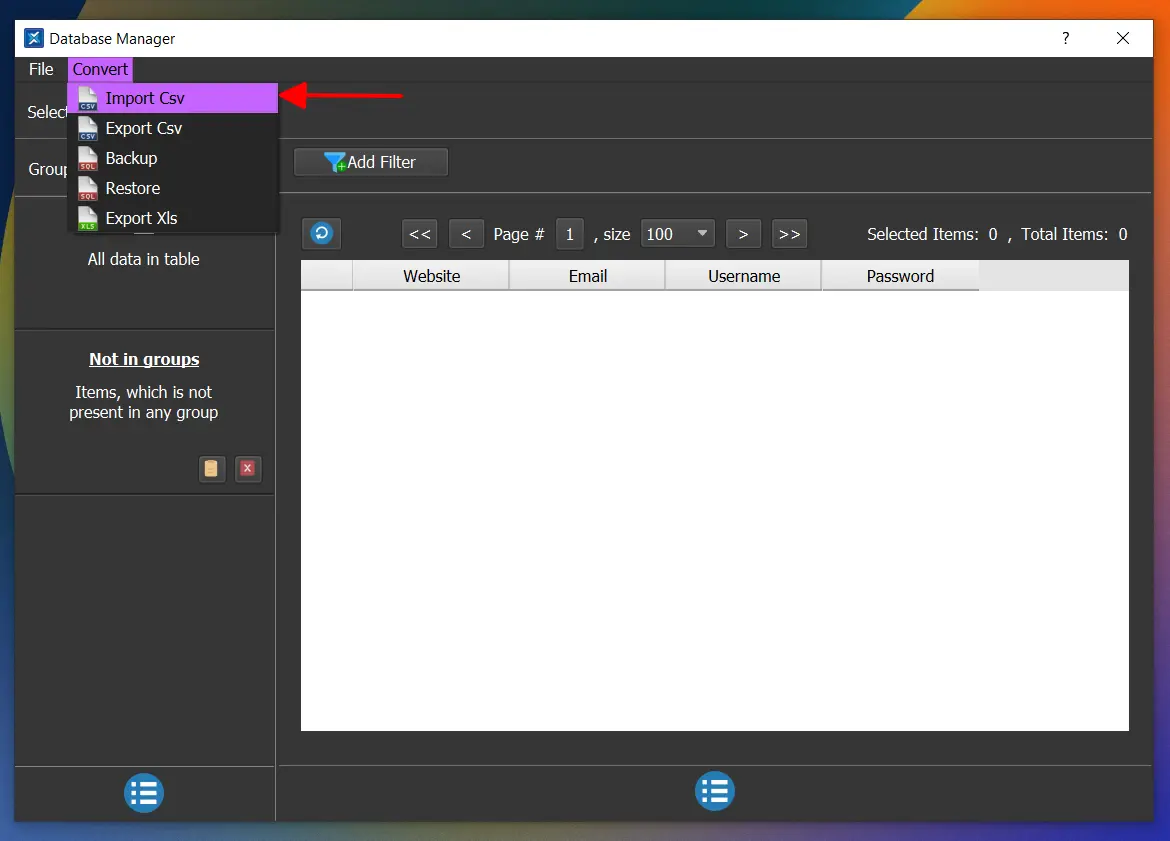The width and height of the screenshot is (1170, 841).
Task: Select the Not in groups entry
Action: coord(144,360)
